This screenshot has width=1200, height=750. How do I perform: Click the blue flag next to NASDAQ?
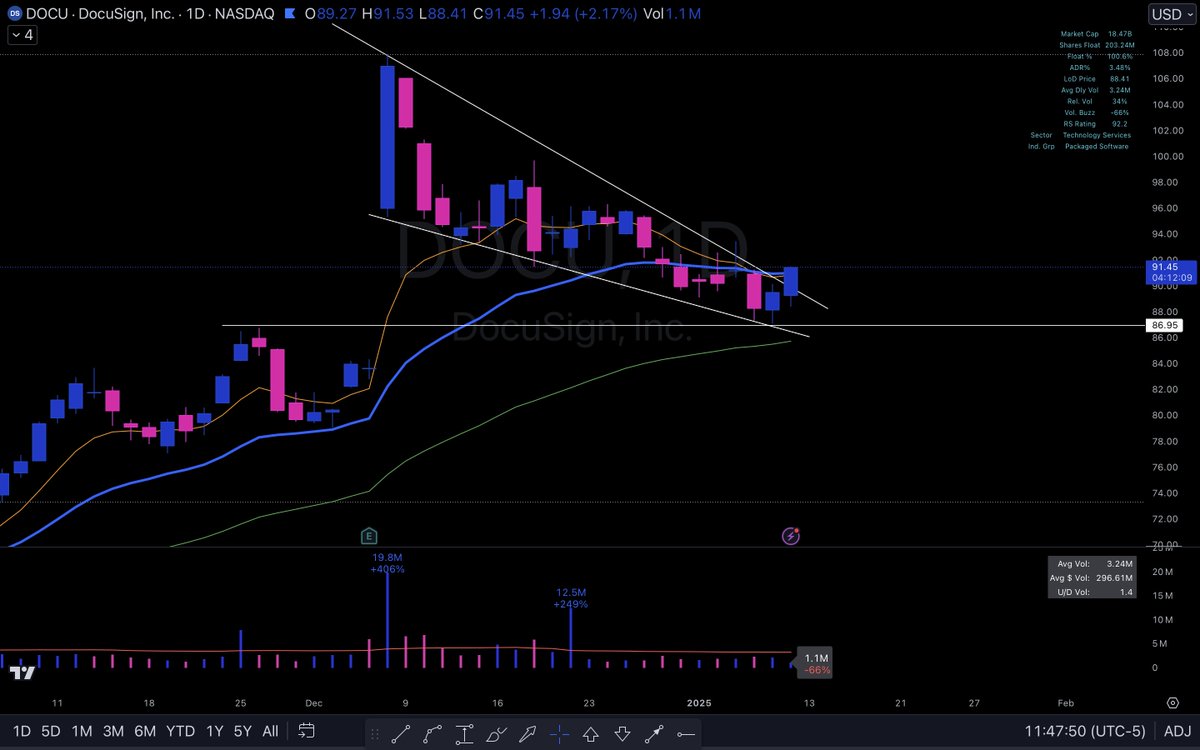click(292, 12)
